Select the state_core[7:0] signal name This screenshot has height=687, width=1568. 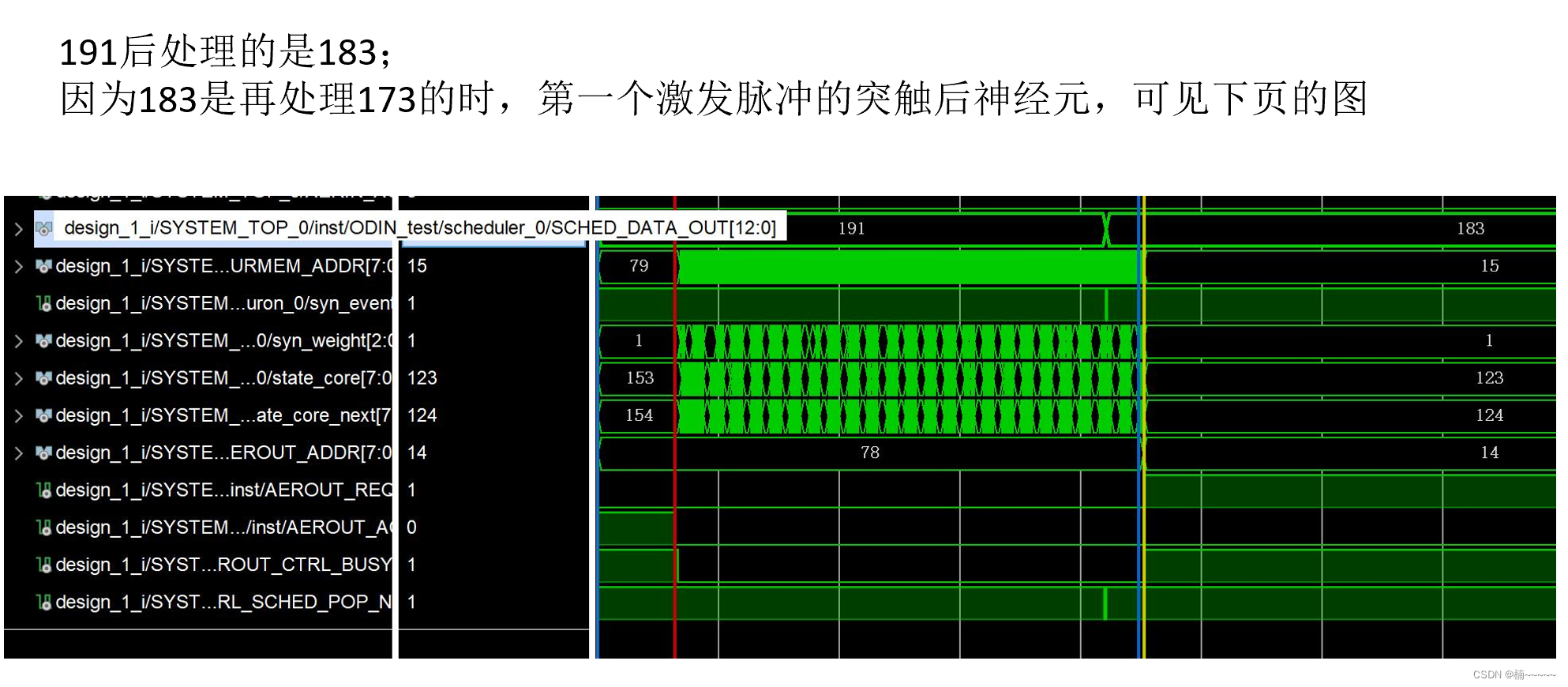tap(224, 378)
